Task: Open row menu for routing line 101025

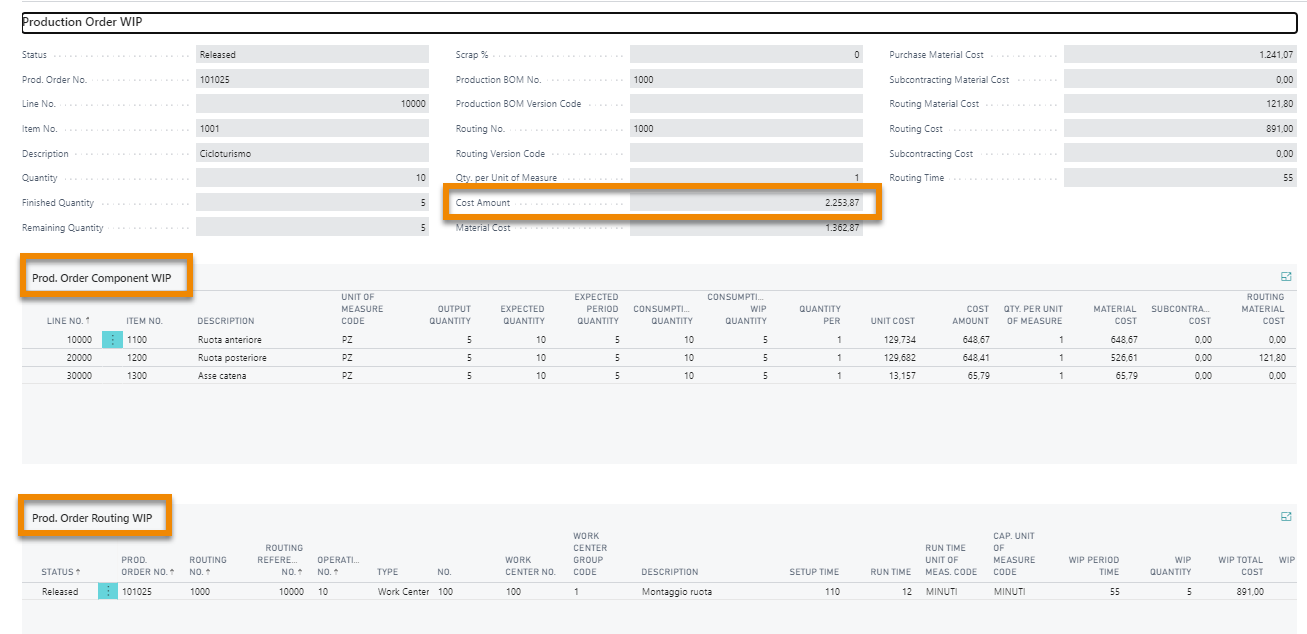Action: click(x=107, y=592)
